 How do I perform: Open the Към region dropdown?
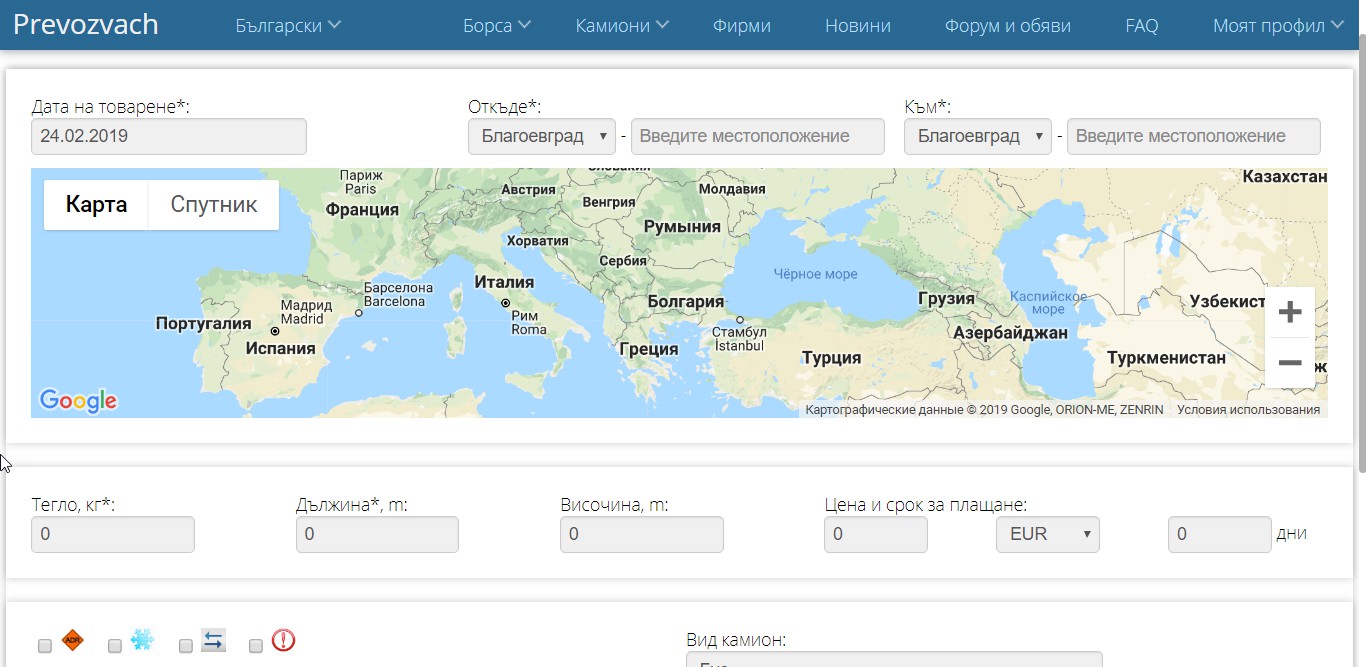click(978, 137)
